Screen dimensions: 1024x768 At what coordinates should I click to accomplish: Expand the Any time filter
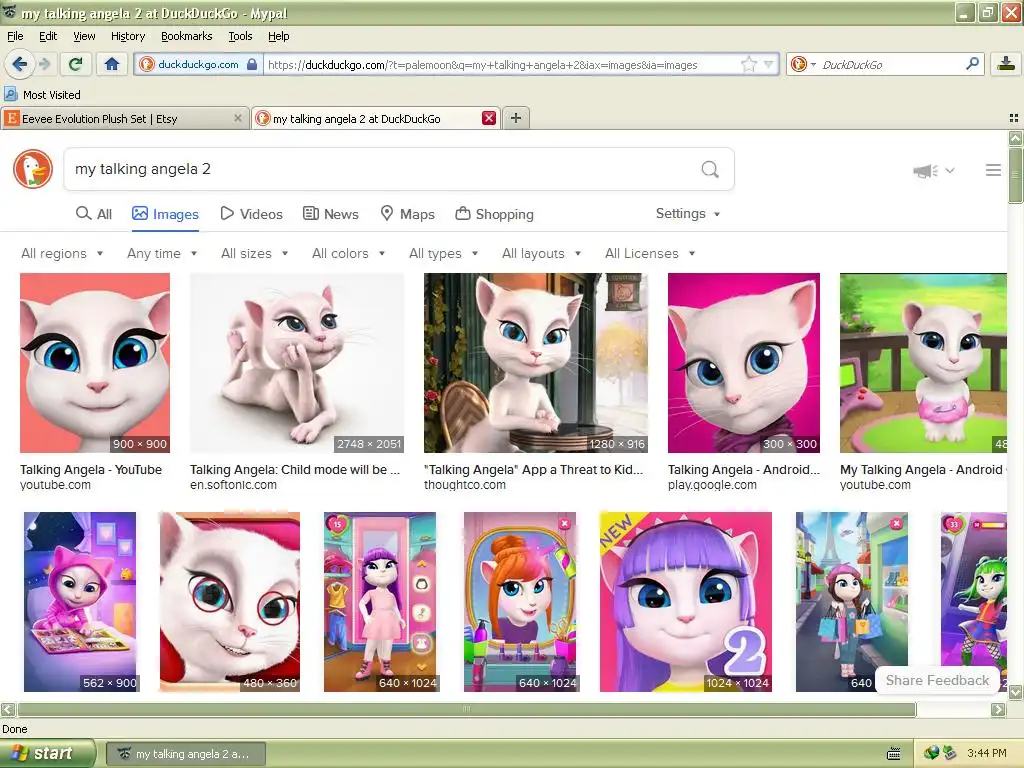[x=162, y=253]
